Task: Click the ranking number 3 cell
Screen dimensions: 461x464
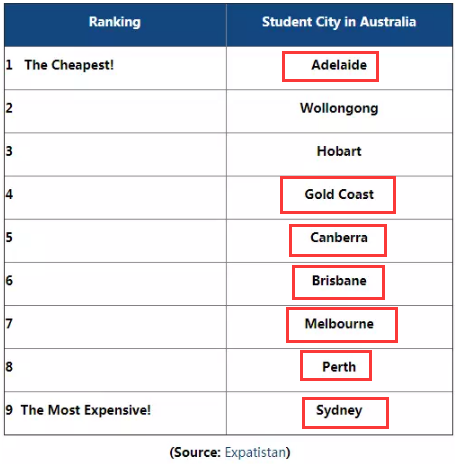Action: coord(115,154)
